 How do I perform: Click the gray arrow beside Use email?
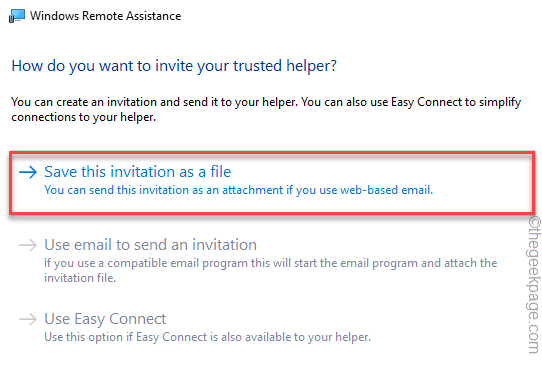pyautogui.click(x=28, y=245)
